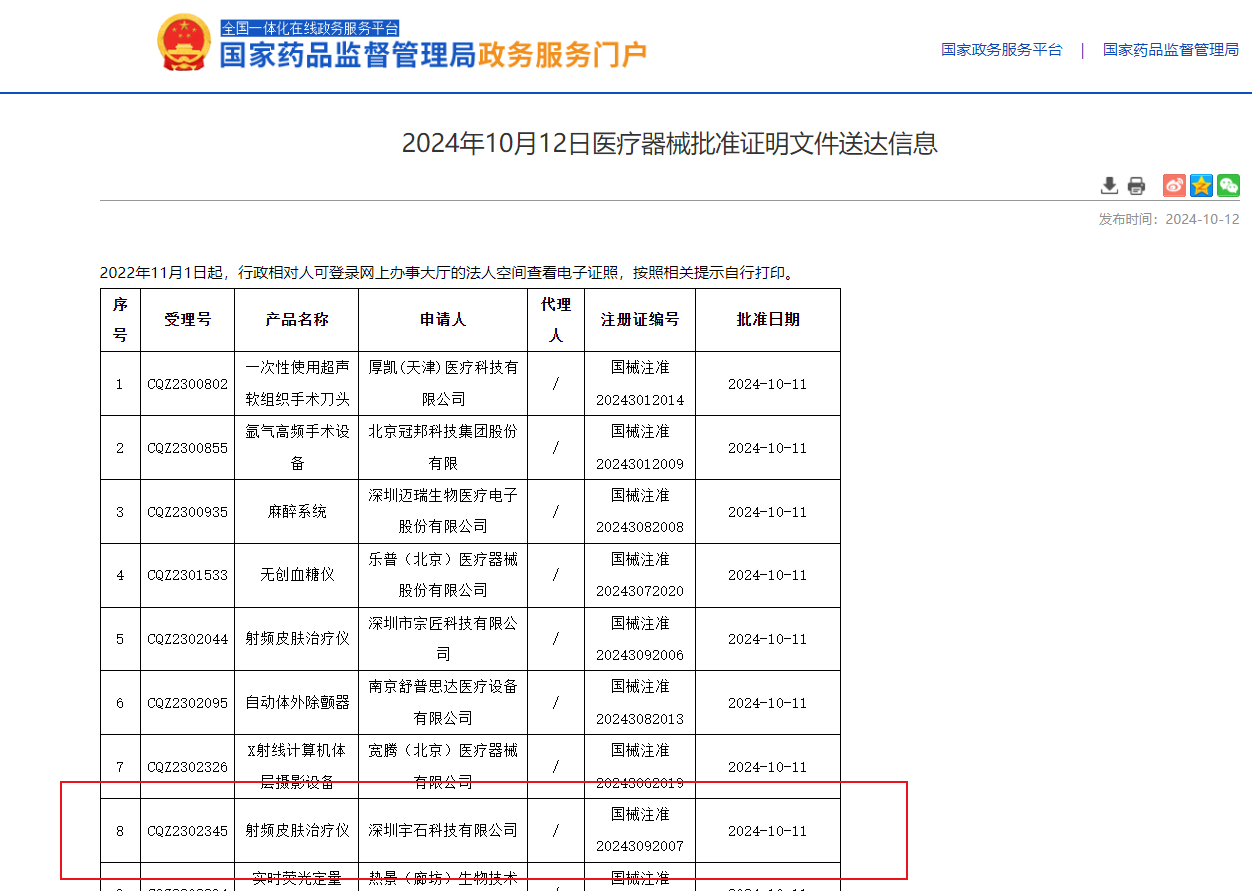Screen dimensions: 1252x891
Task: Click registration number 国械注准20243092007
Action: pyautogui.click(x=641, y=830)
